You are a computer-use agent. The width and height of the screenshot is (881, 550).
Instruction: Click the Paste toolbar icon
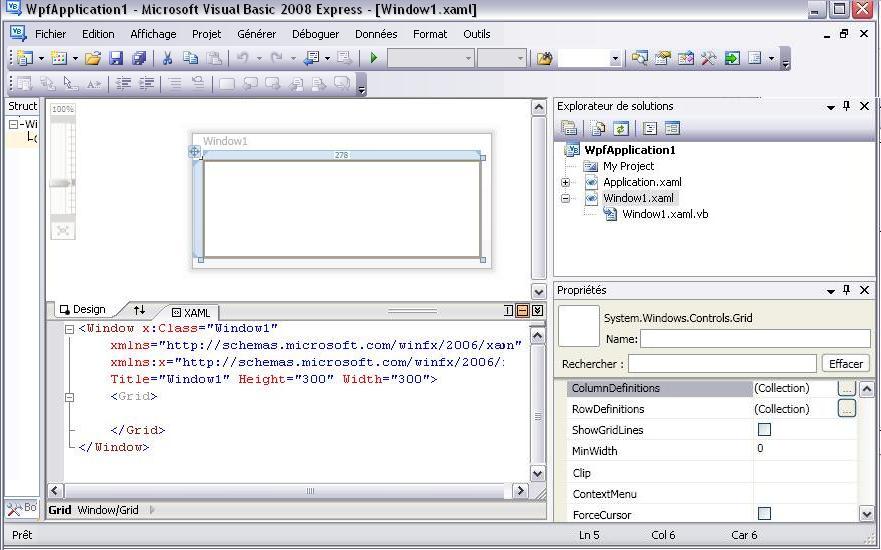coord(214,58)
